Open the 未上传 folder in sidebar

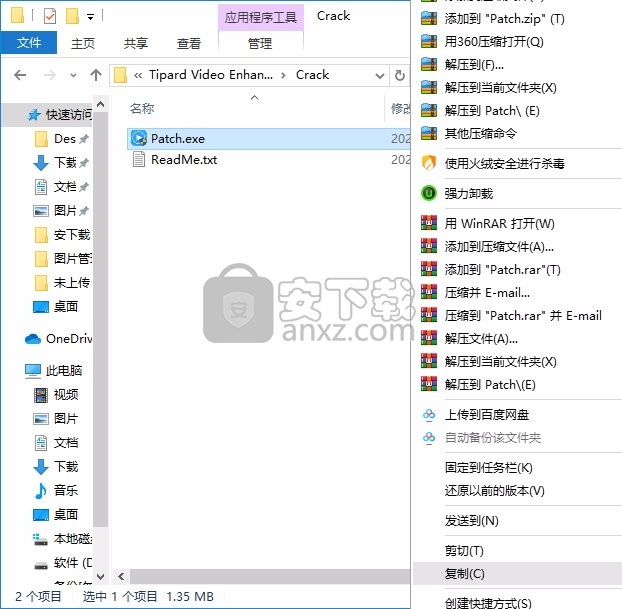[62, 282]
